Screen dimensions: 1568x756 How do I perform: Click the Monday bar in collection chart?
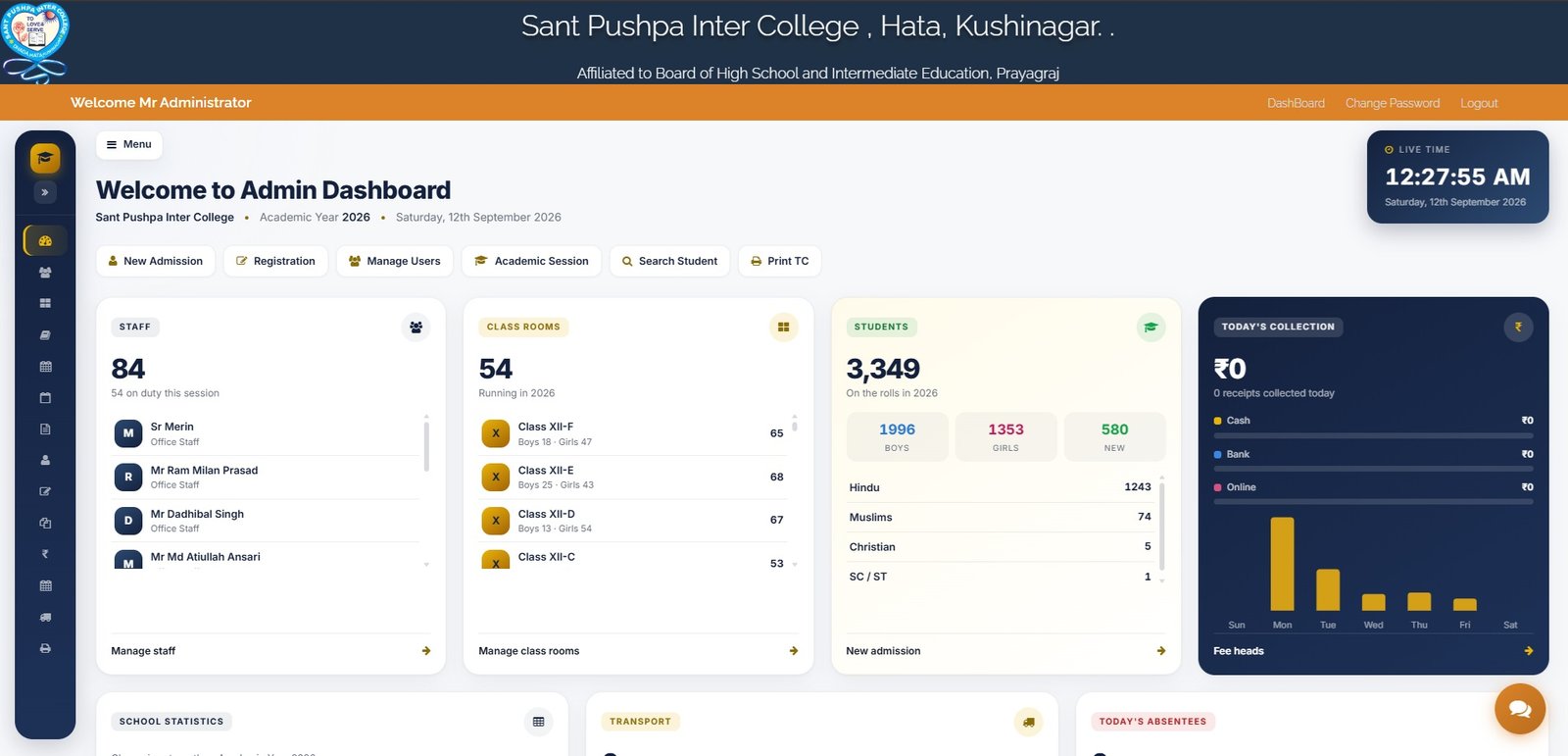click(x=1282, y=564)
